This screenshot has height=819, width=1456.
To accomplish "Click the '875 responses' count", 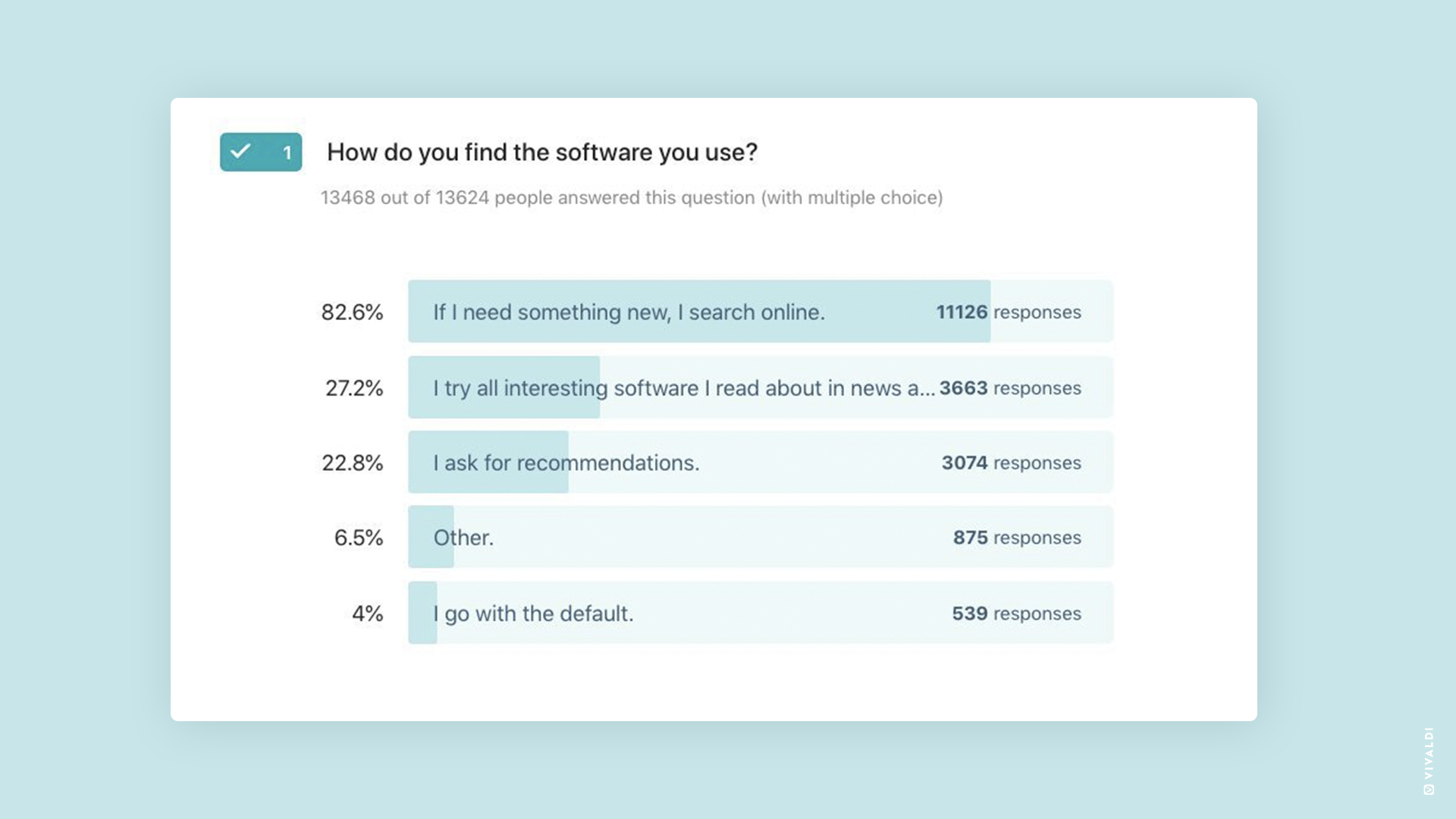I will [x=1017, y=537].
